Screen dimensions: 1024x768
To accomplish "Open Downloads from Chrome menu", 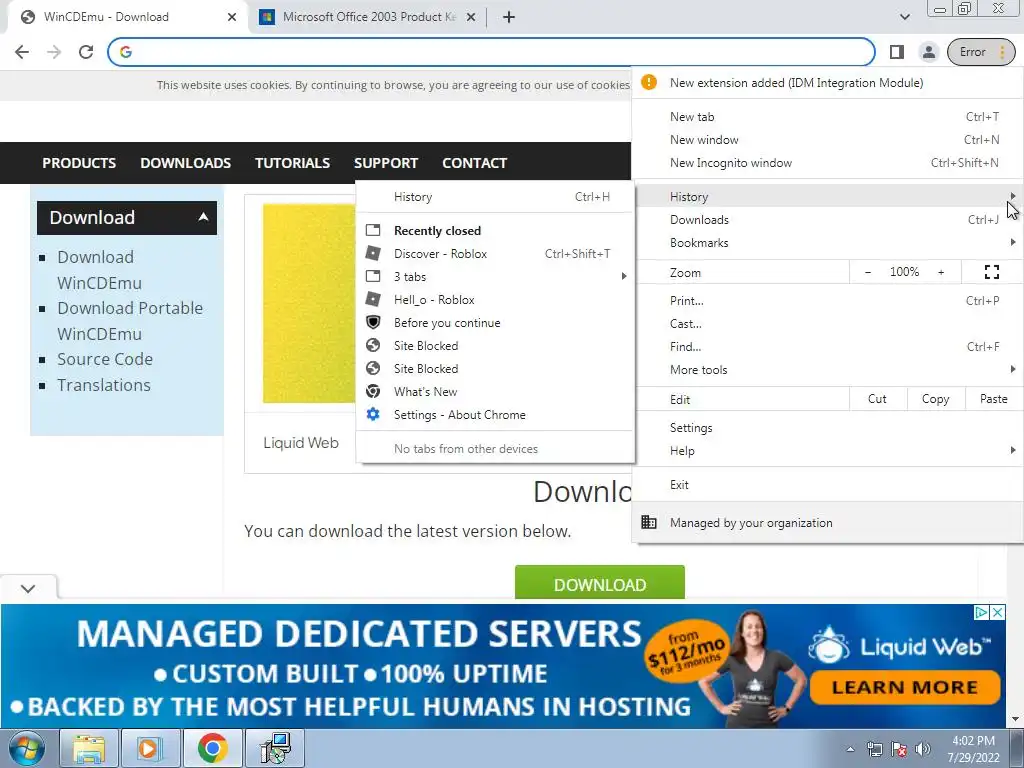I will tap(827, 220).
